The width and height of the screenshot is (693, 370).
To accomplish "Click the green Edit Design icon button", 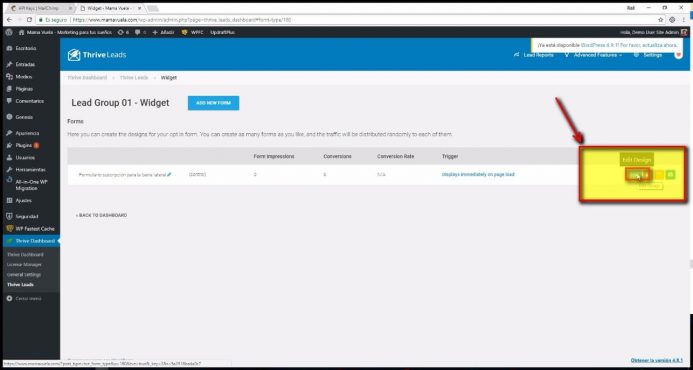I will click(x=638, y=175).
